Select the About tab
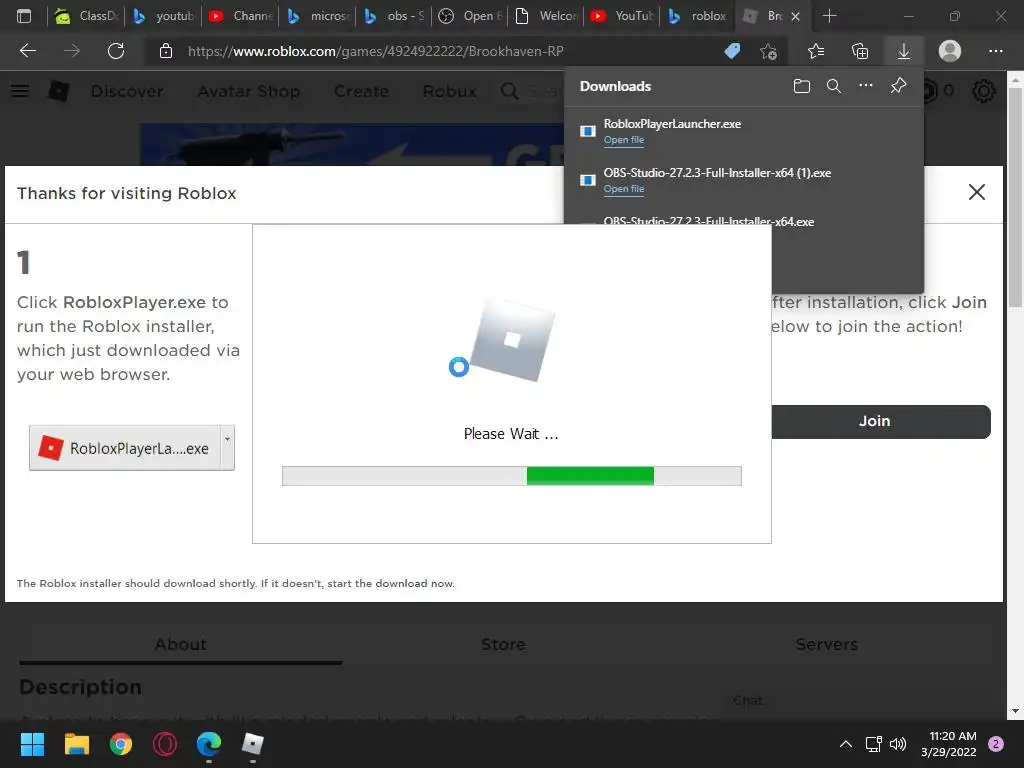Image resolution: width=1024 pixels, height=768 pixels. [180, 644]
